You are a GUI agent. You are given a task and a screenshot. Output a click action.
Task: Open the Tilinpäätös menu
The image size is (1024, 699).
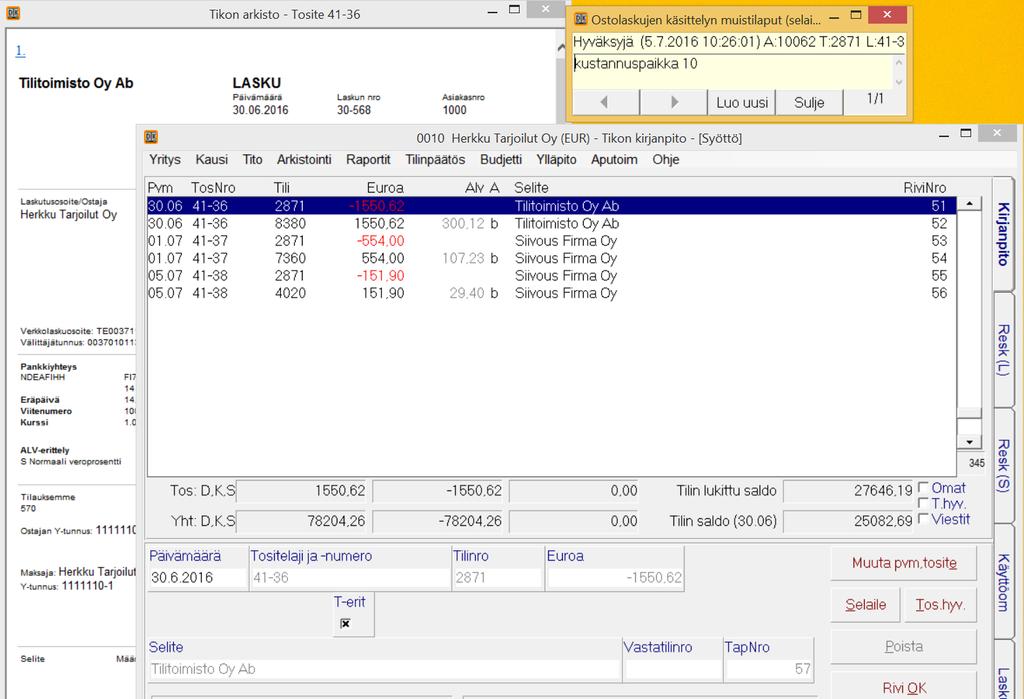(x=435, y=159)
